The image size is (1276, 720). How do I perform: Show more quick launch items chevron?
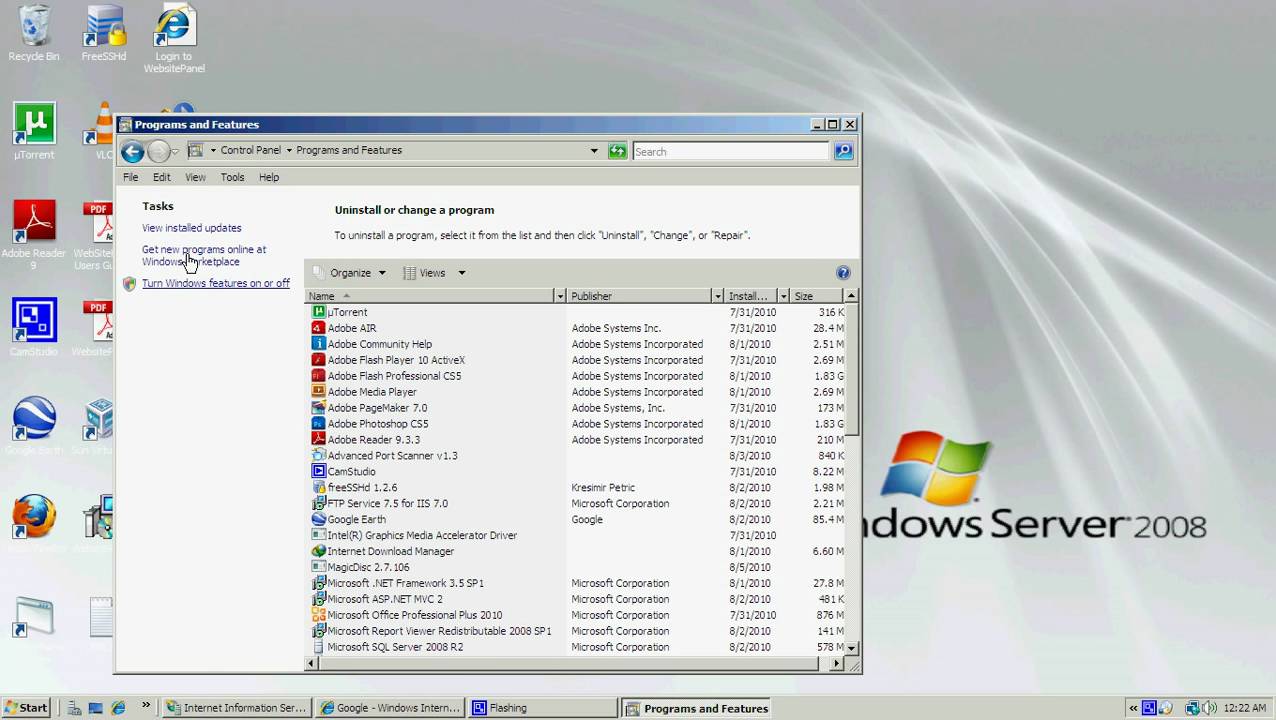coord(146,706)
